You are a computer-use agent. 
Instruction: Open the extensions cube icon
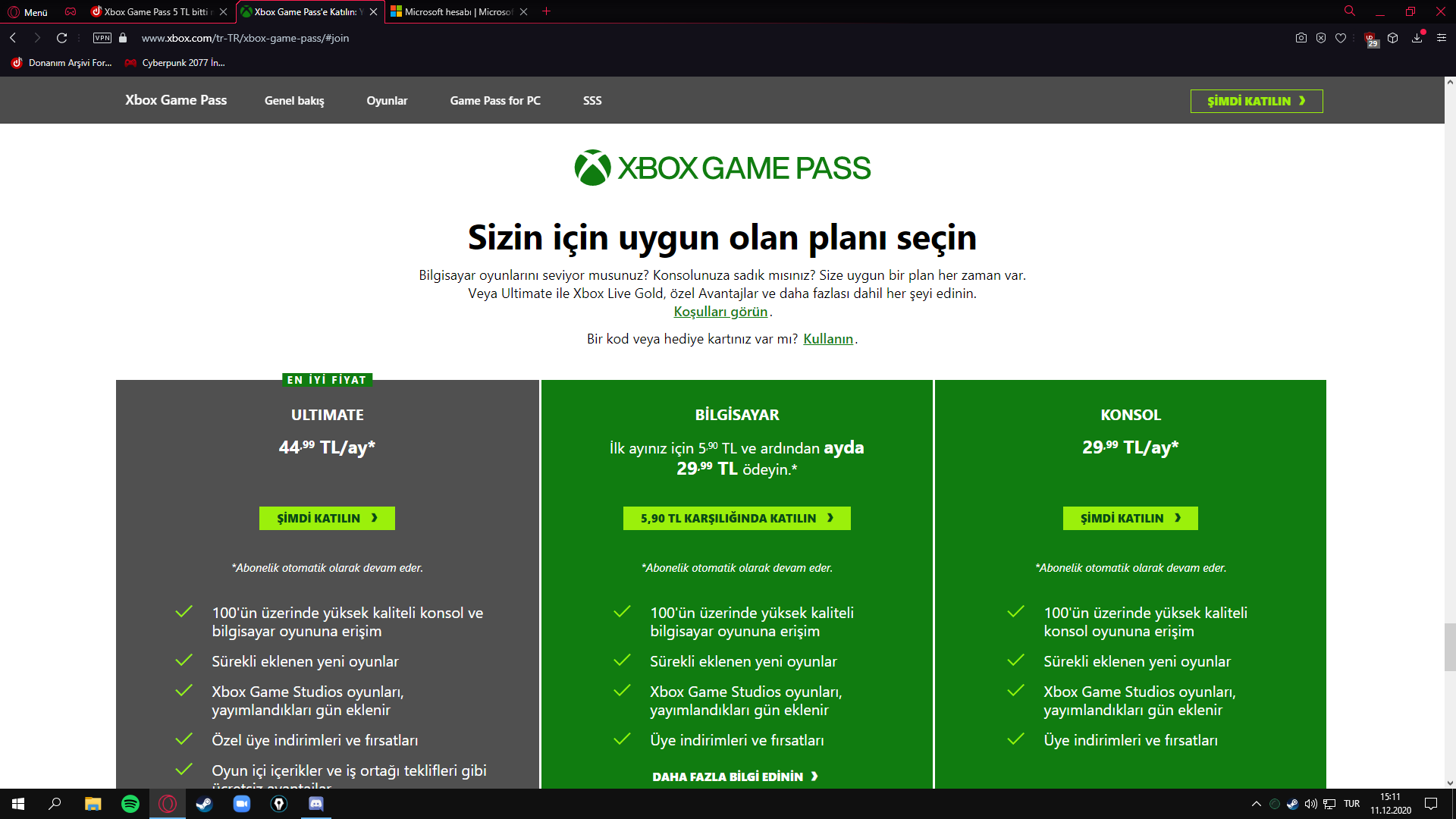tap(1393, 38)
